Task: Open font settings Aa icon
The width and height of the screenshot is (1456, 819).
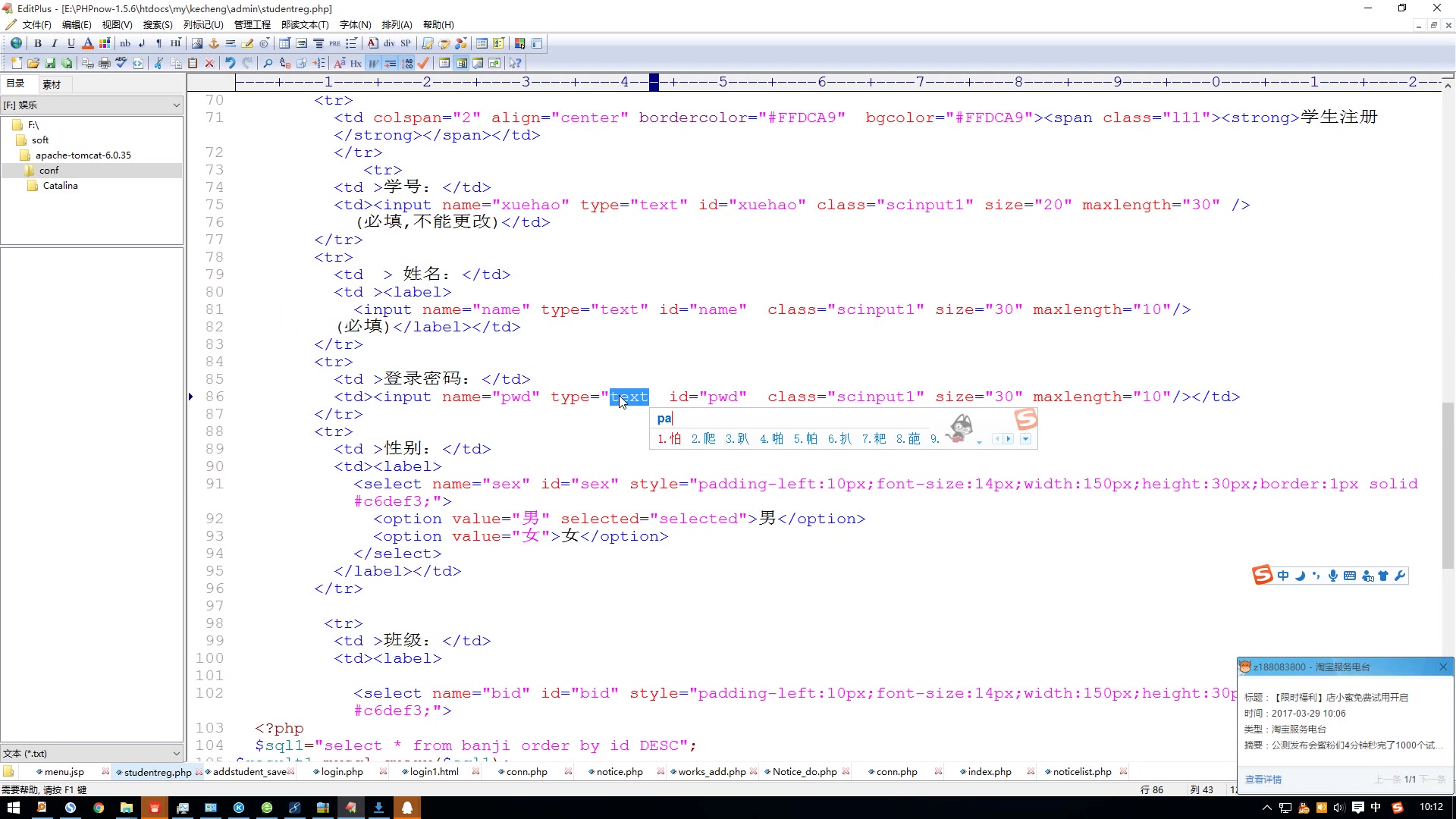Action: tap(339, 63)
